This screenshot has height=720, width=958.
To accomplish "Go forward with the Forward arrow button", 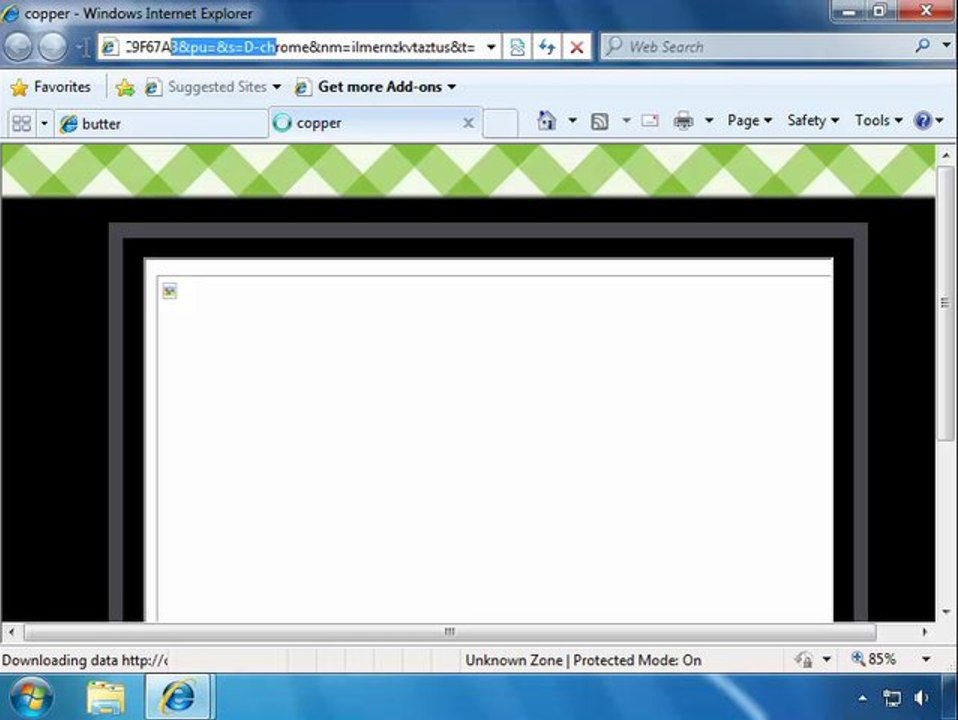I will tap(53, 46).
